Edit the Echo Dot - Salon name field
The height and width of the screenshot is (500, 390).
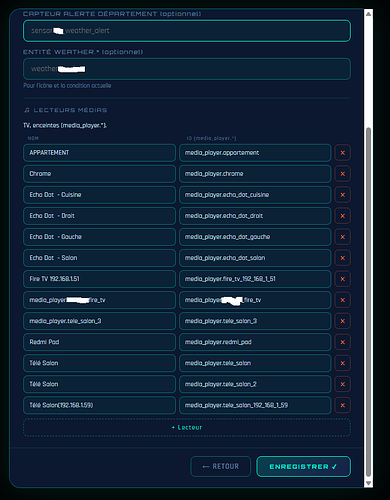tap(99, 258)
